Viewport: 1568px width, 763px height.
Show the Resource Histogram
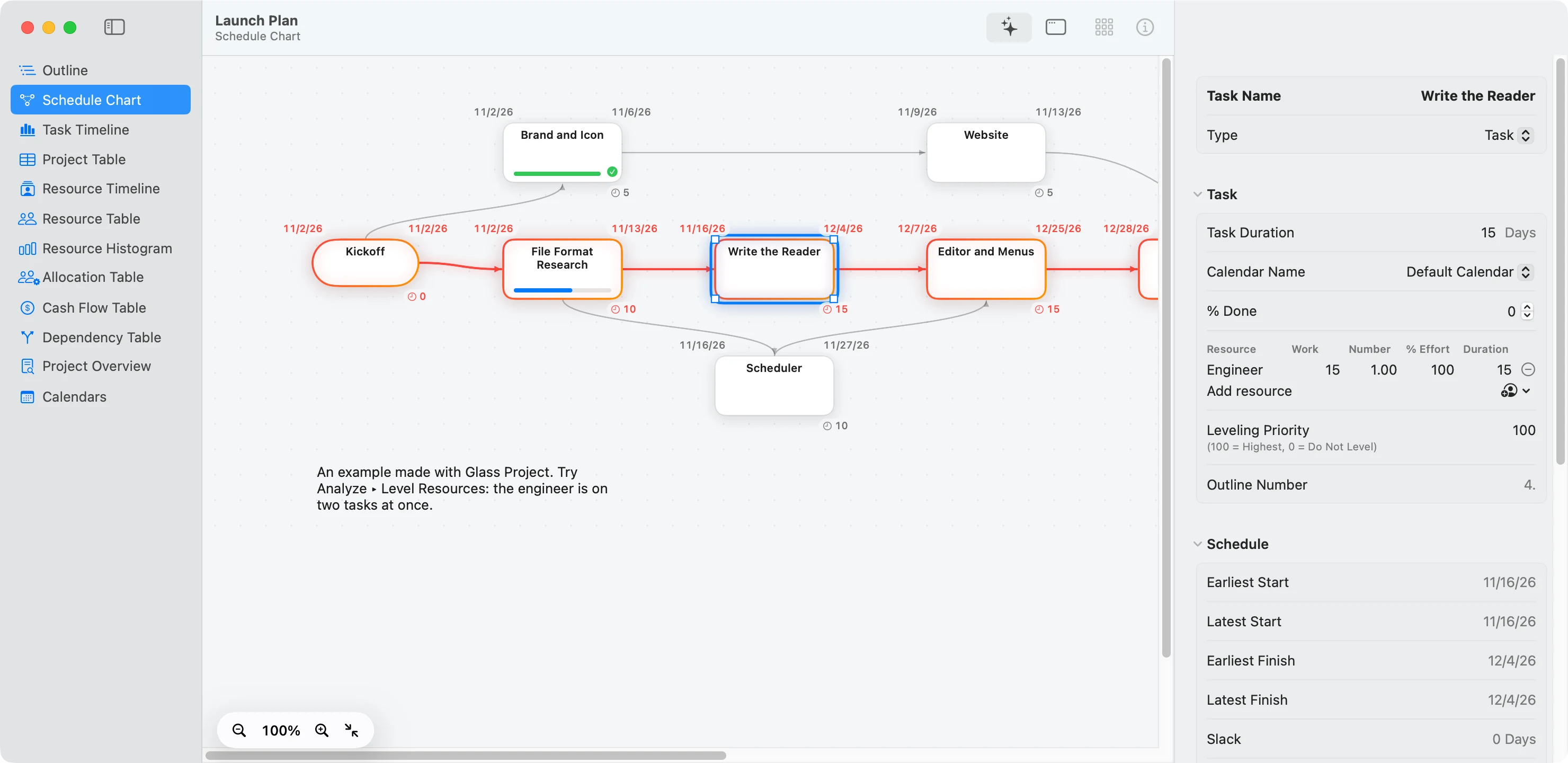101,249
